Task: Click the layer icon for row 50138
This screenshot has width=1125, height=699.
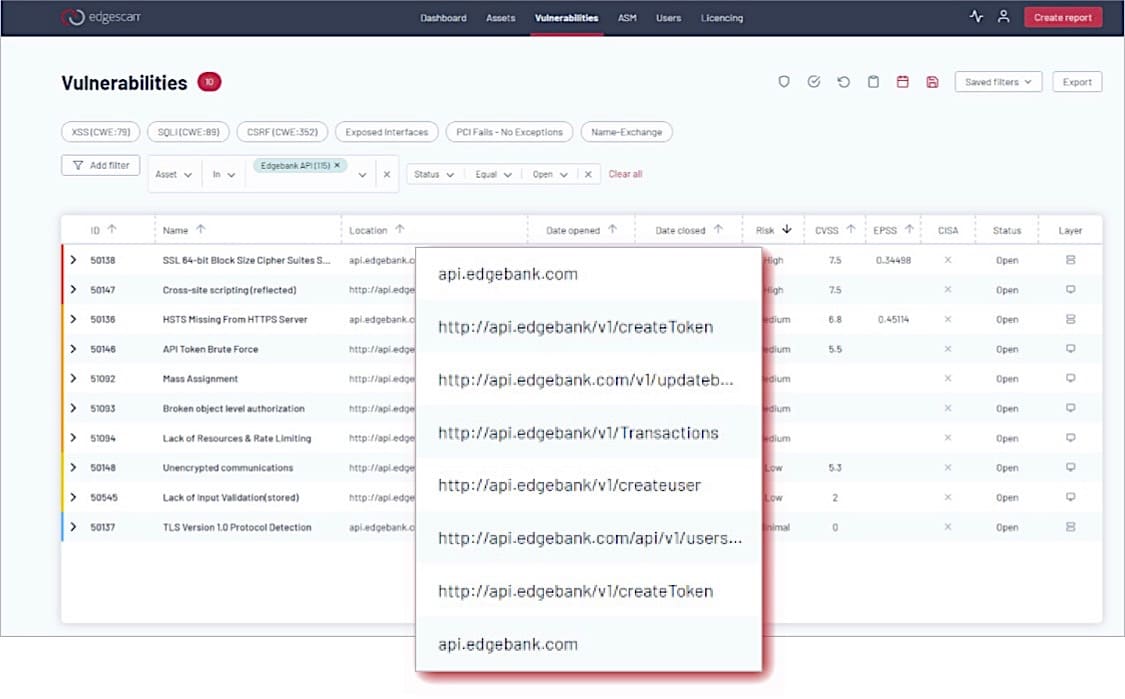Action: click(1070, 260)
